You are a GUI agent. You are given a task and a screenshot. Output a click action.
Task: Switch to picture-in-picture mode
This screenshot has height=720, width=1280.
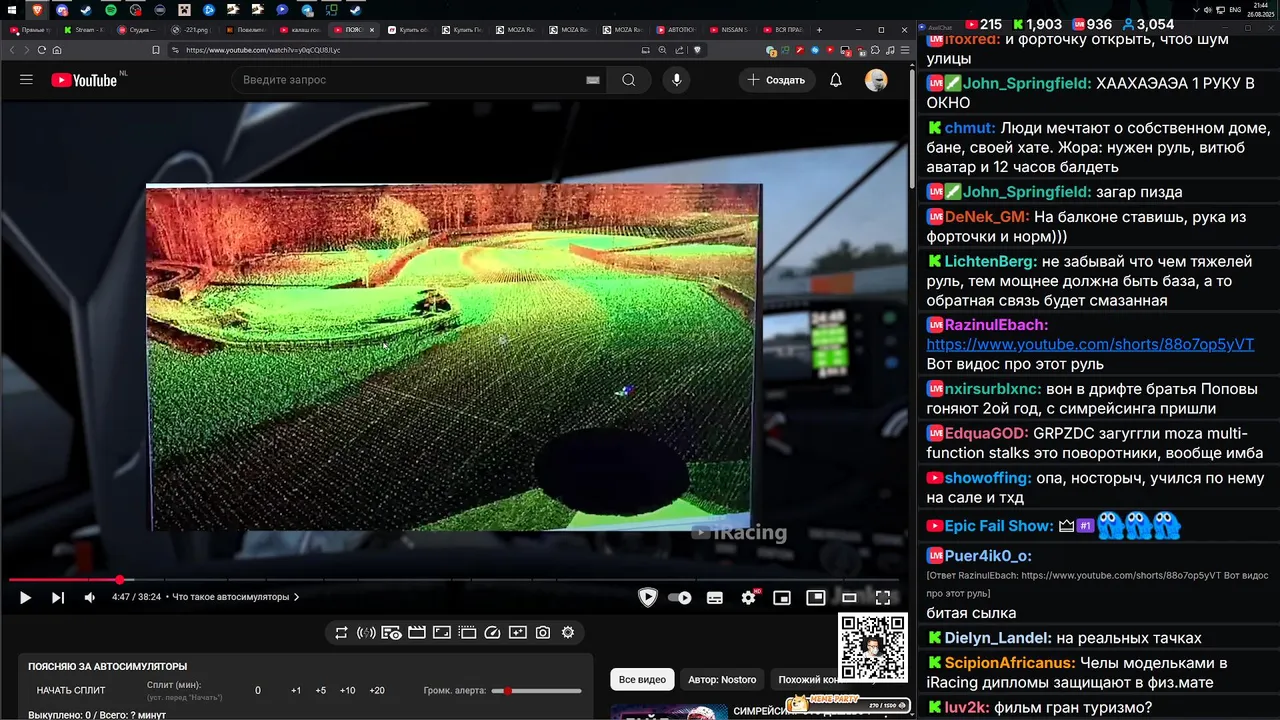816,597
